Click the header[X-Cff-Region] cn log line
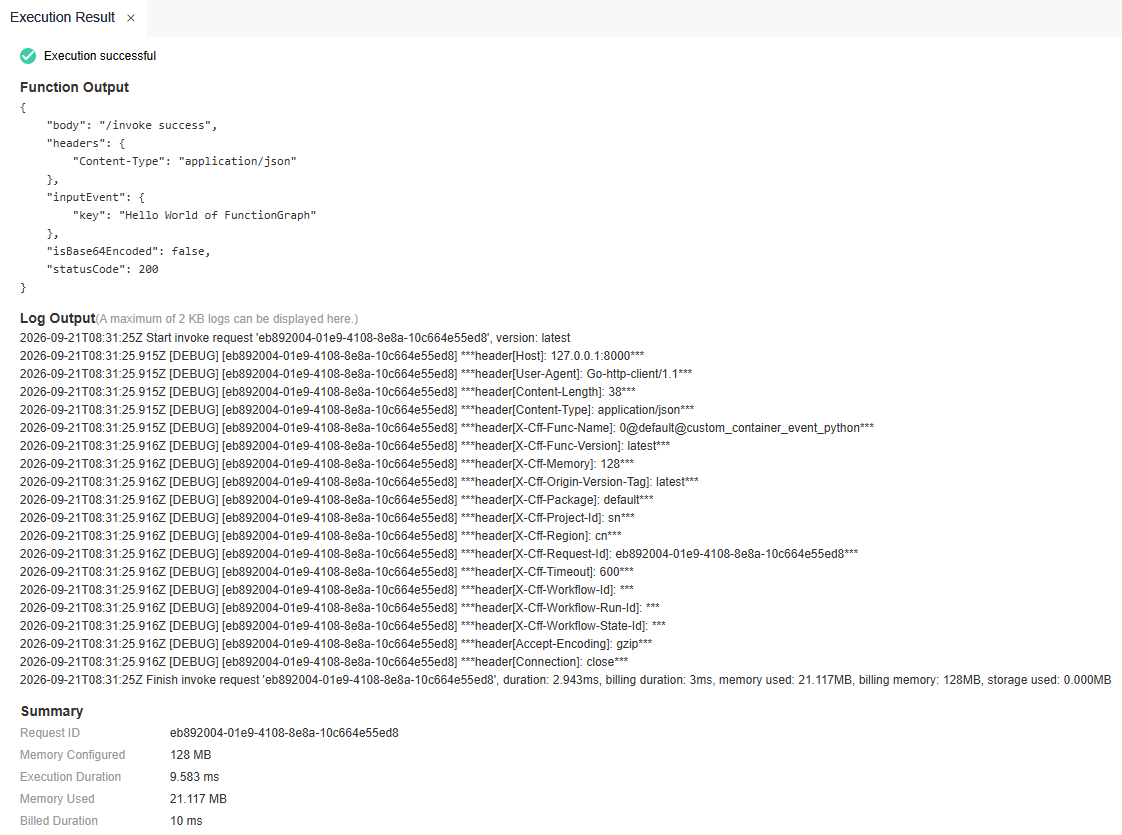Viewport: 1122px width, 835px height. click(321, 535)
